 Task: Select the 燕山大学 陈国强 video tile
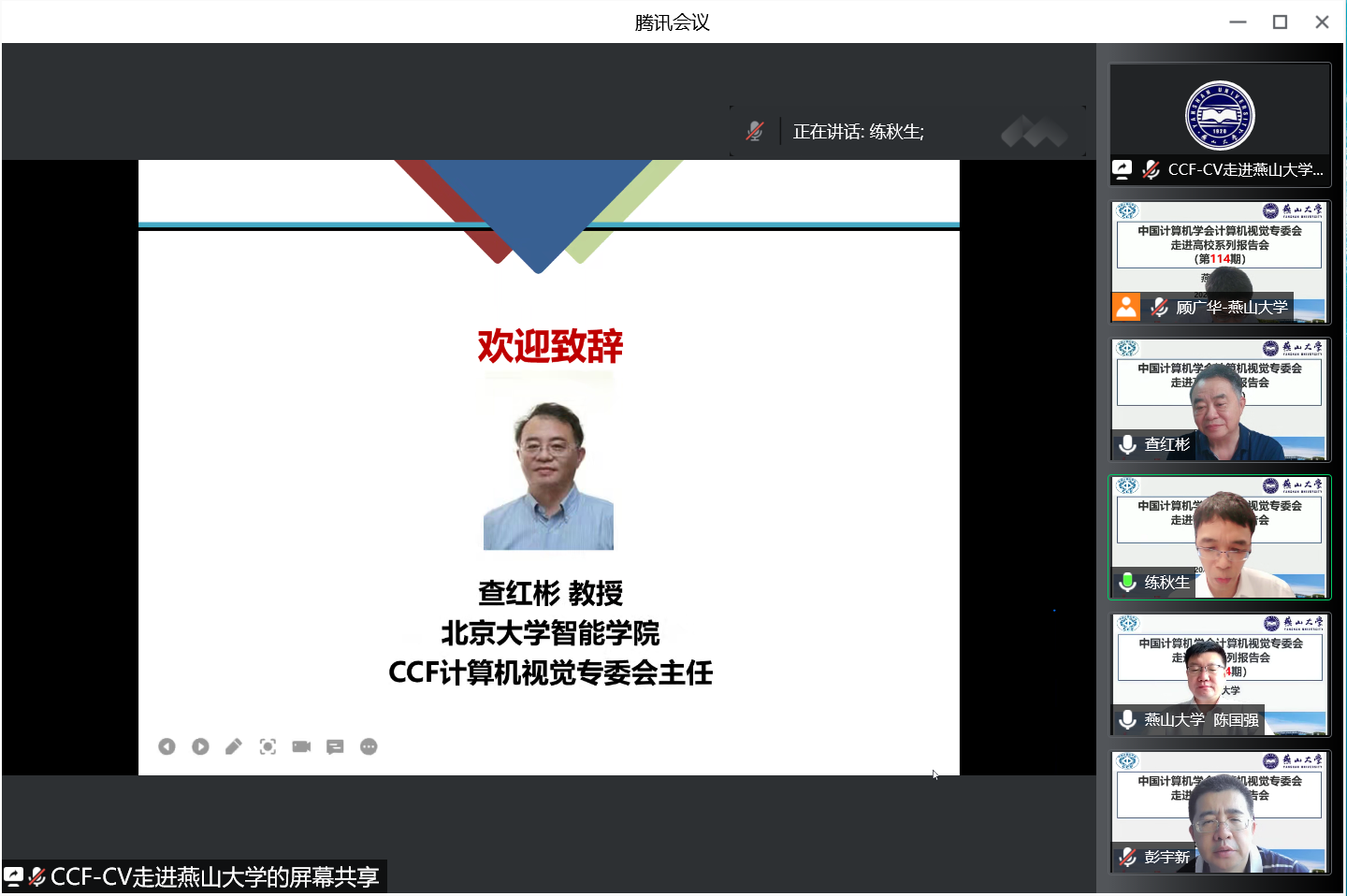click(x=1220, y=674)
